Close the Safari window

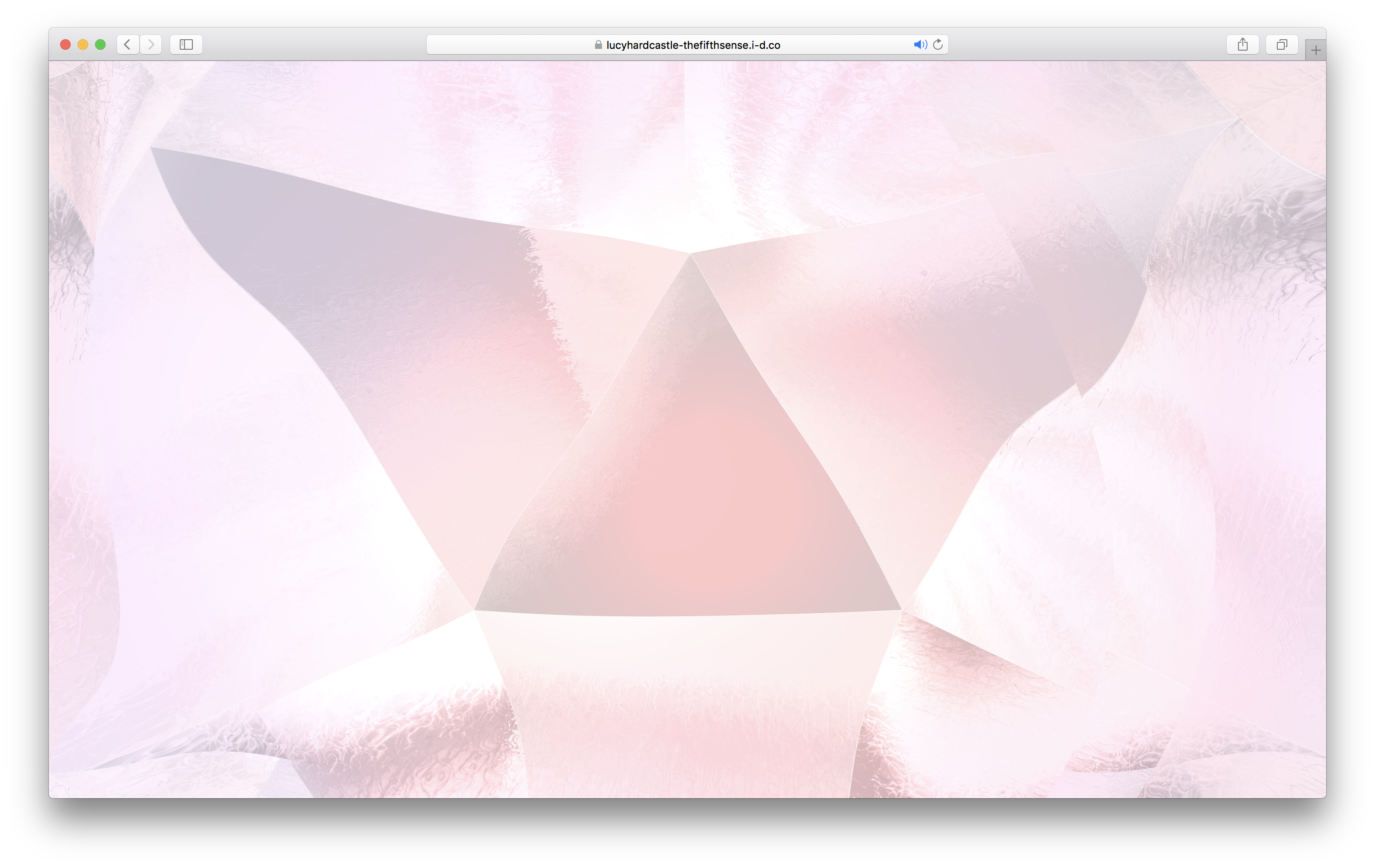65,44
